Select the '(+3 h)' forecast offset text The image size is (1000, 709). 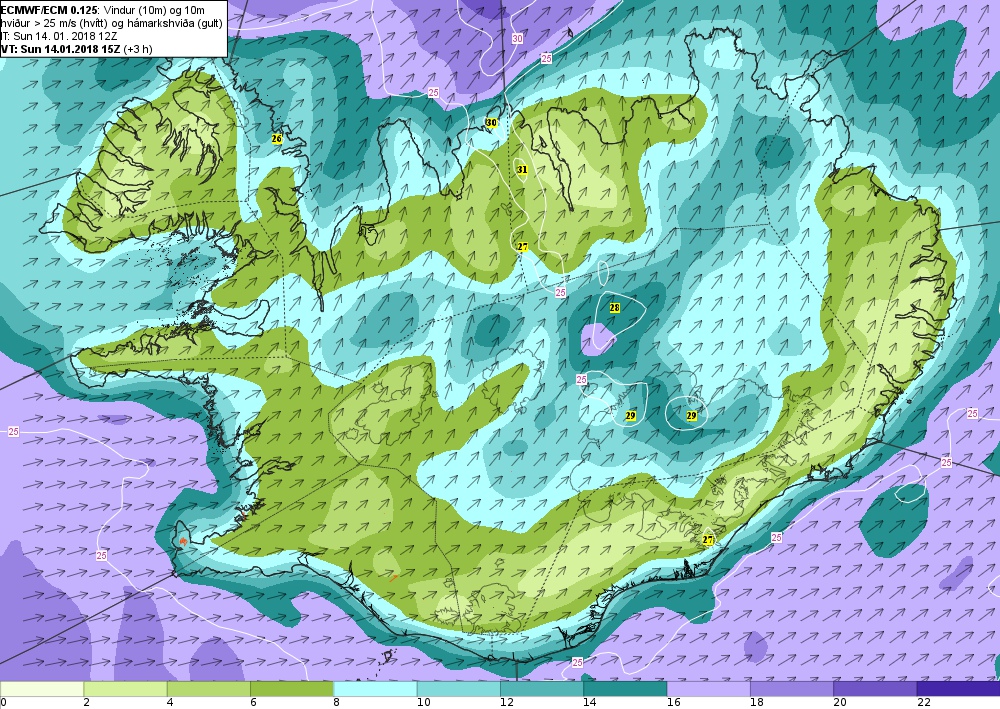pos(138,49)
